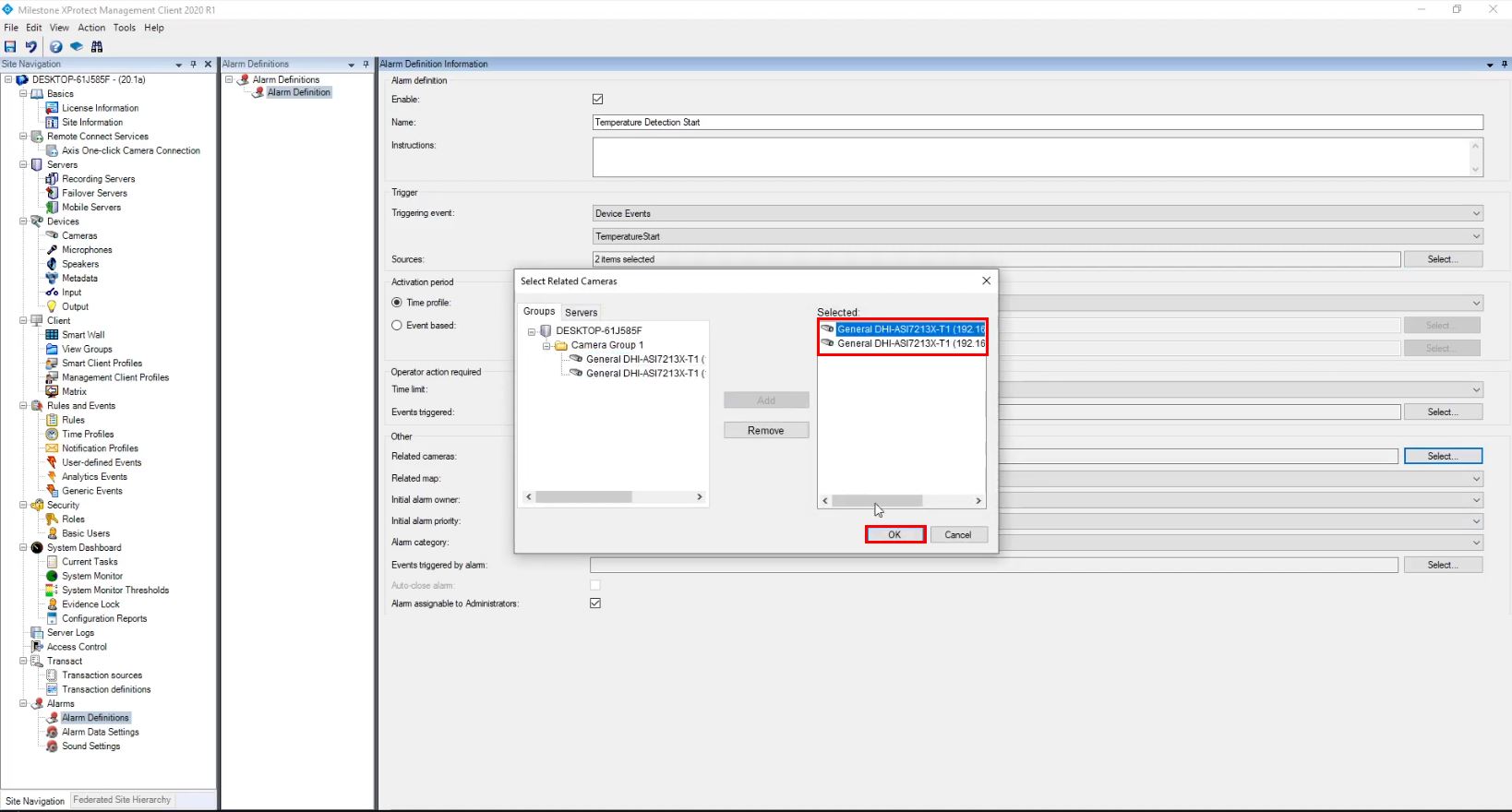Click the Remove button in dialog

click(765, 430)
